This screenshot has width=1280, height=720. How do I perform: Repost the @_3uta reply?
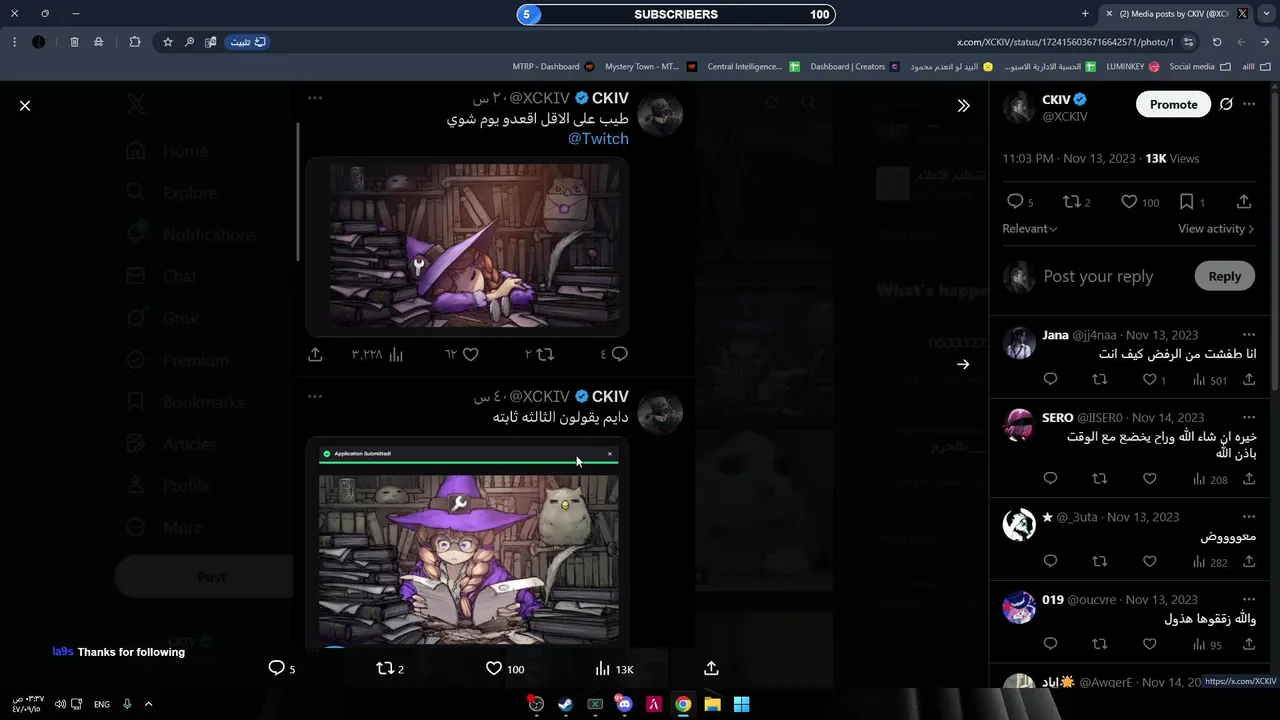(x=1100, y=562)
